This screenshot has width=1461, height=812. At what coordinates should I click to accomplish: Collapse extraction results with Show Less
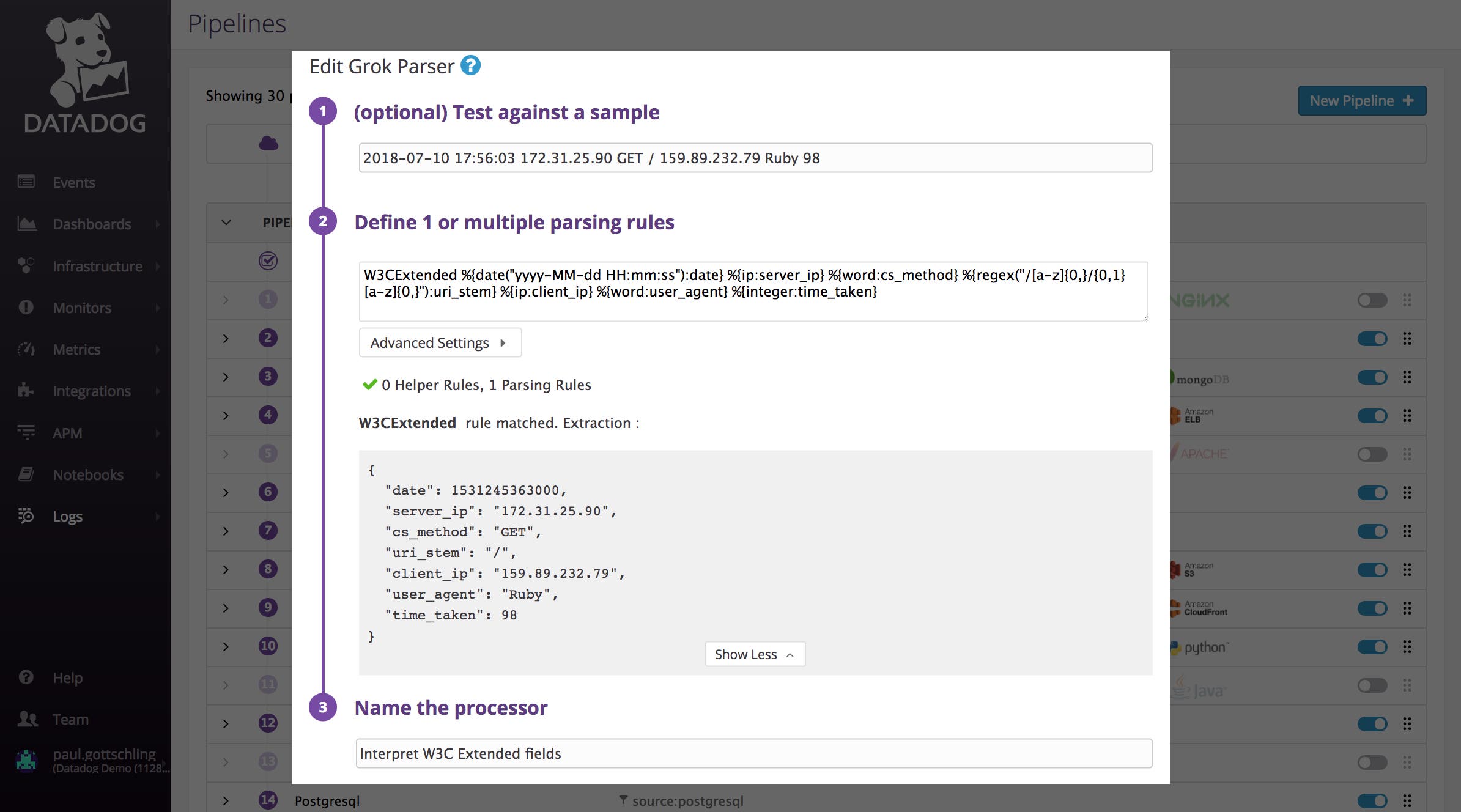tap(754, 654)
